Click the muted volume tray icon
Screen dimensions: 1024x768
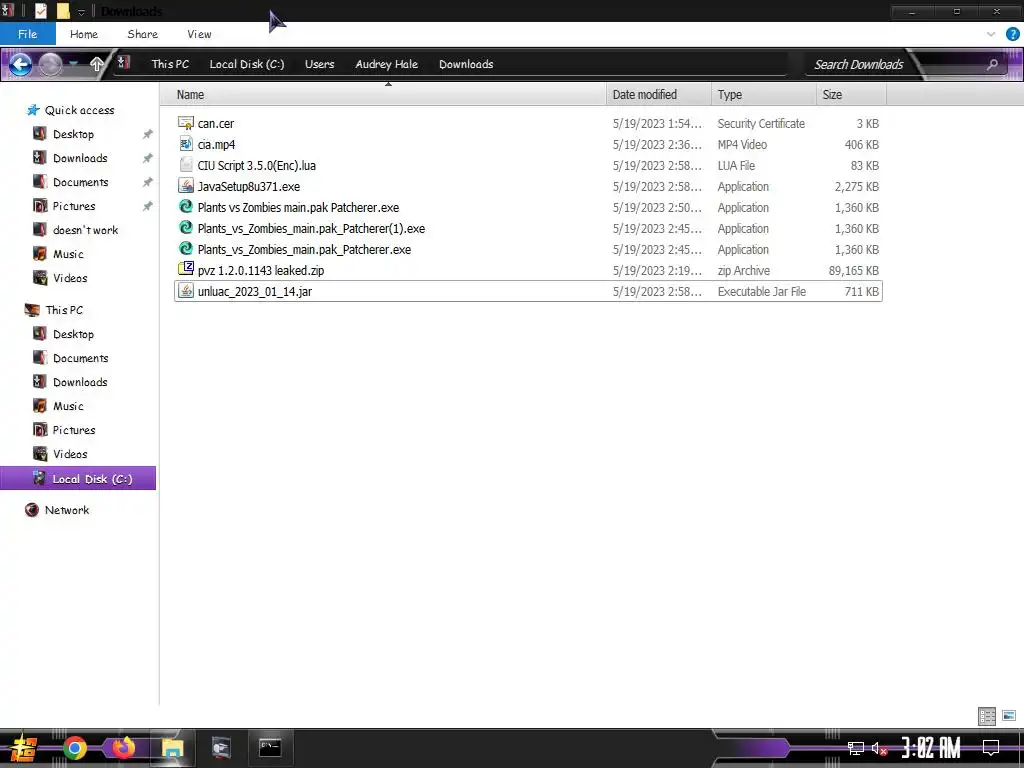(879, 748)
